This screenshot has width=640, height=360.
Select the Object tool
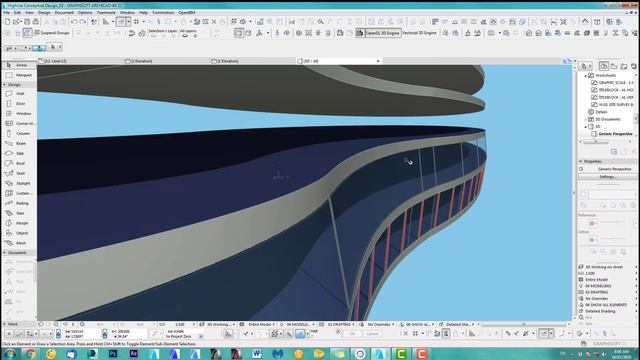(x=19, y=233)
